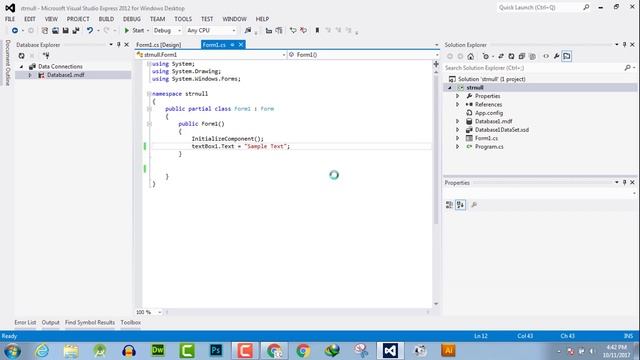Open the Document Outline side tab

[x=7, y=62]
